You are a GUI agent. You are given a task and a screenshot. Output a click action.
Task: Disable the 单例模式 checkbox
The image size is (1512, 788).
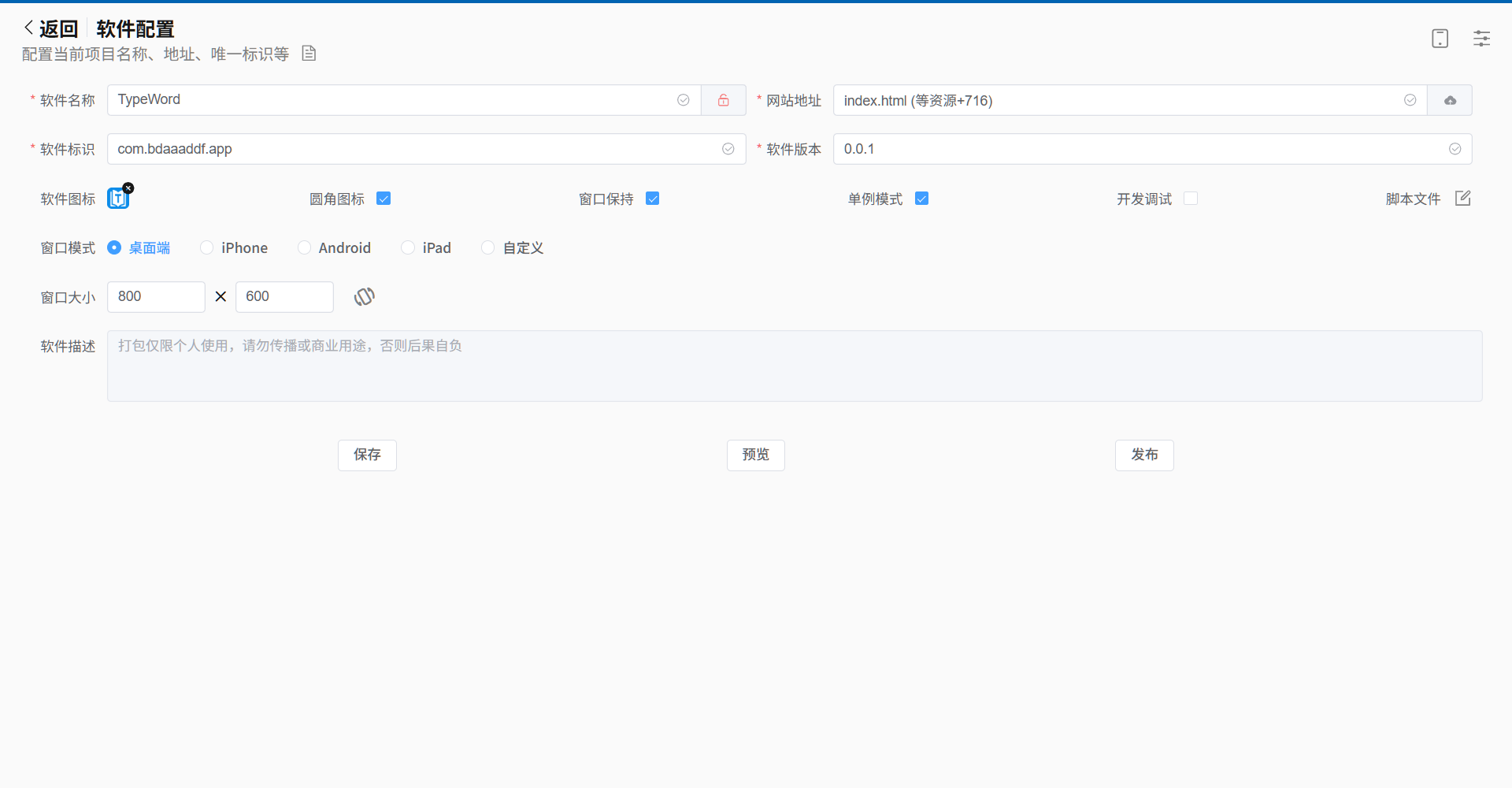coord(921,199)
